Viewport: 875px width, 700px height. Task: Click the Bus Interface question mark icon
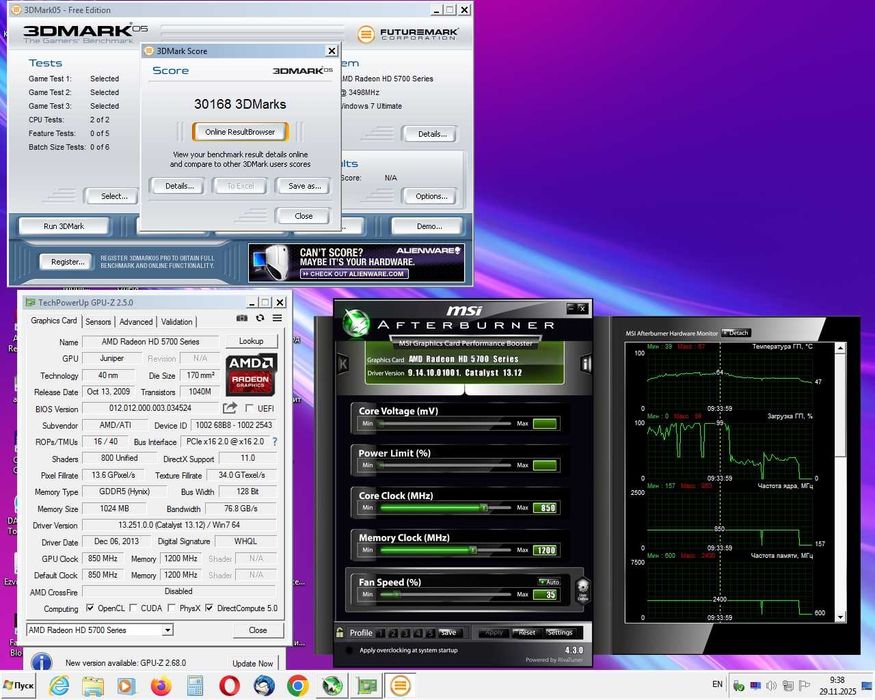click(x=275, y=442)
